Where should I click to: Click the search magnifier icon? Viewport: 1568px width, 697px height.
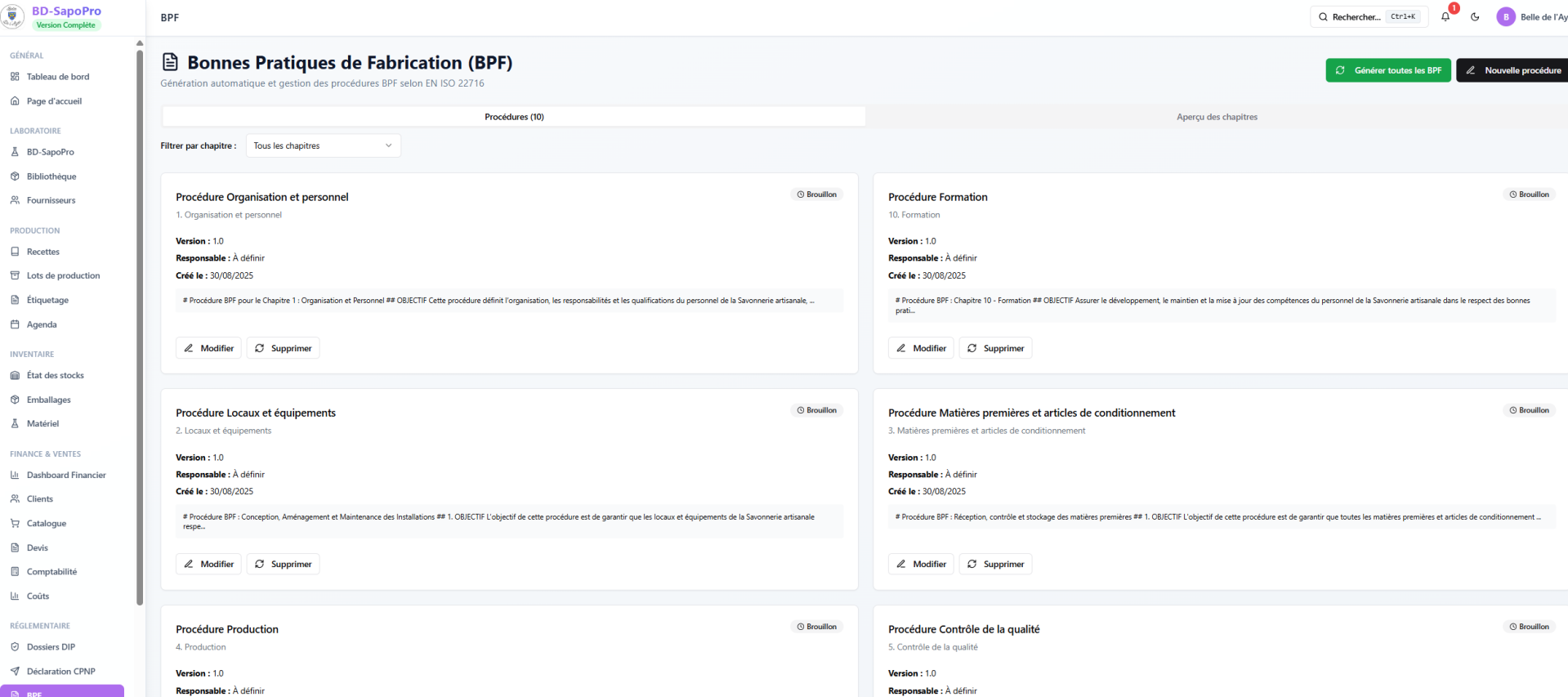1323,17
